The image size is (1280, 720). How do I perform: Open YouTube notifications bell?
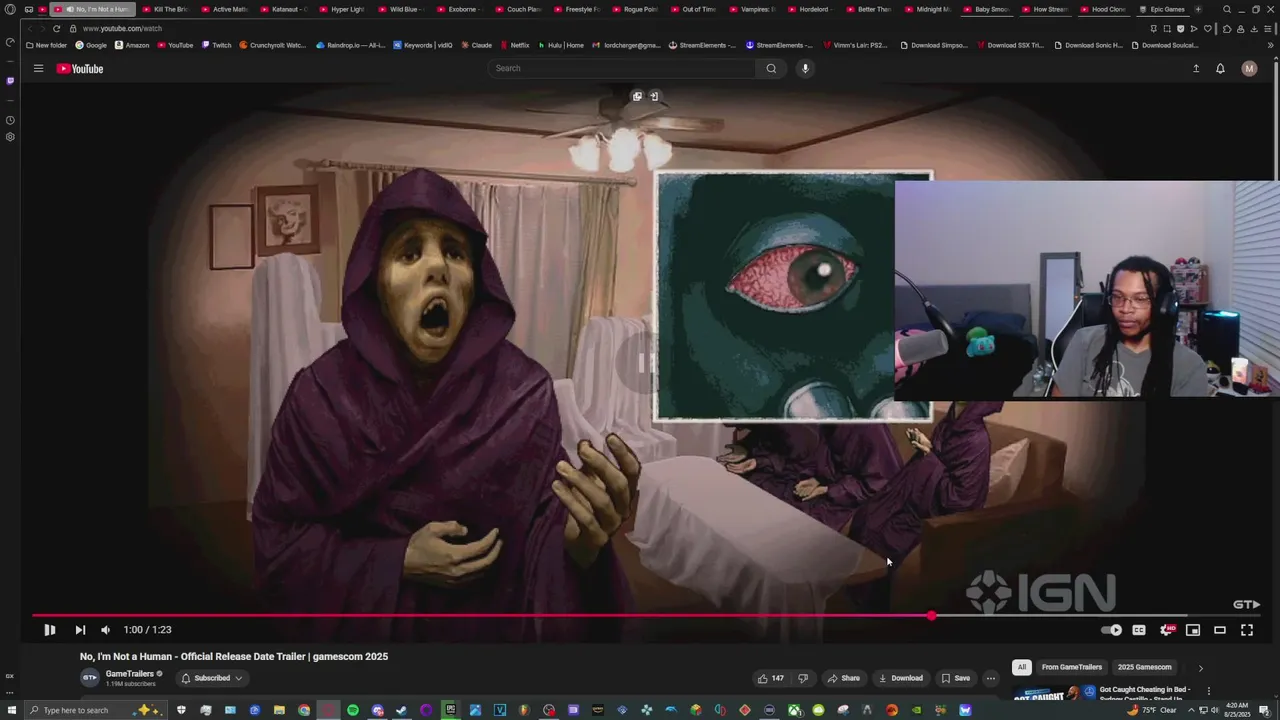[x=1220, y=68]
